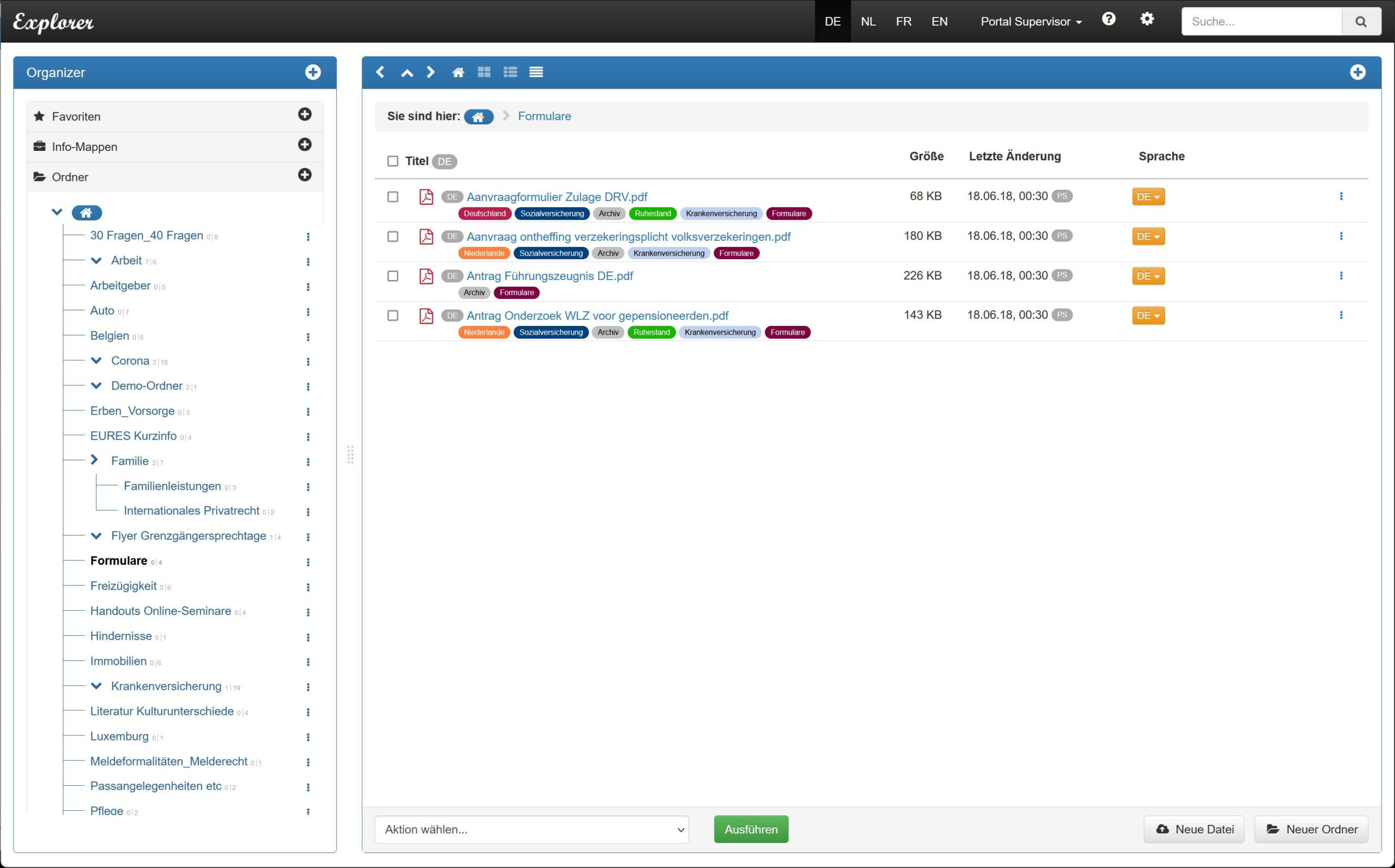Open the settings gear icon
1395x868 pixels.
(1147, 20)
